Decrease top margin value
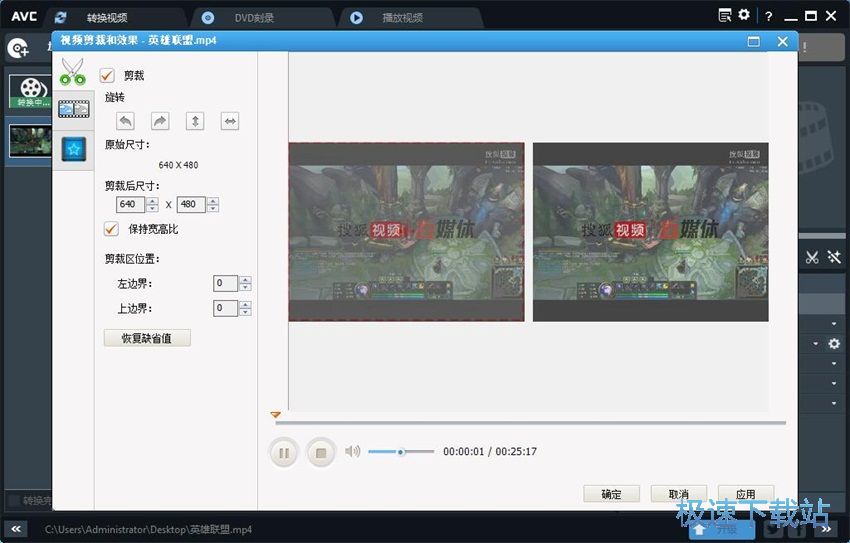 (x=246, y=312)
